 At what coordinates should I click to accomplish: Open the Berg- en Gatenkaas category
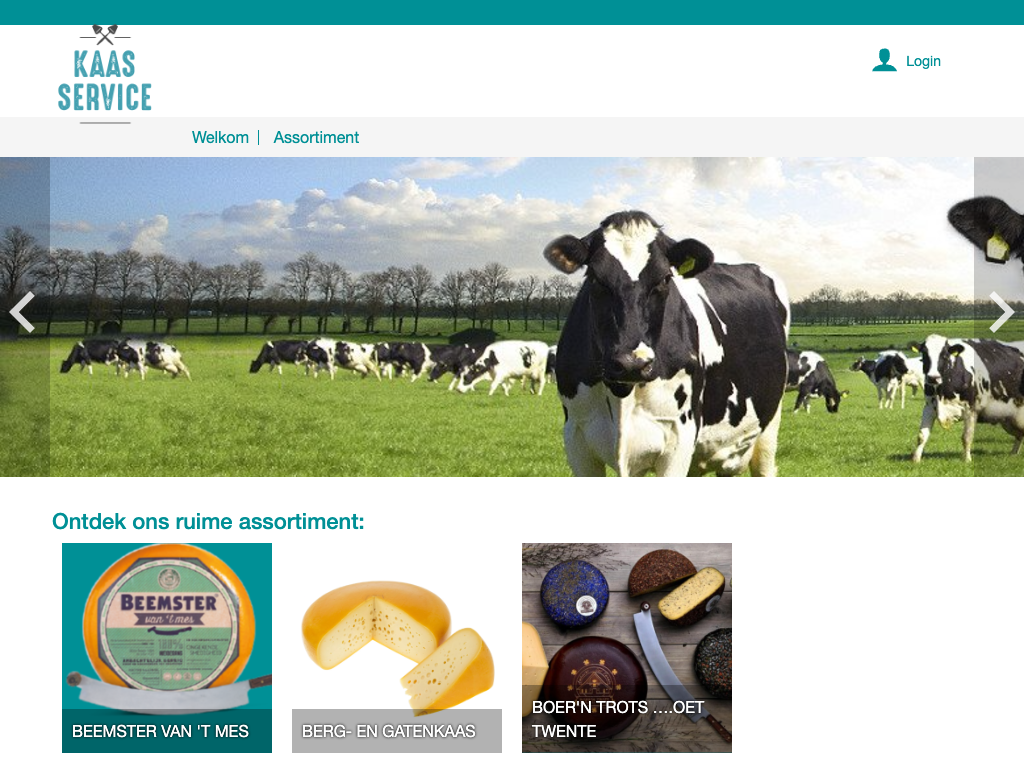tap(397, 648)
